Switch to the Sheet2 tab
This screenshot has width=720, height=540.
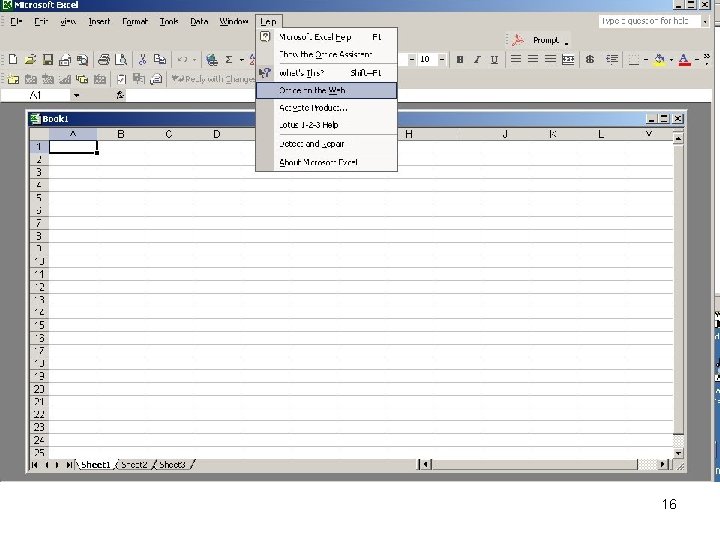pos(134,465)
